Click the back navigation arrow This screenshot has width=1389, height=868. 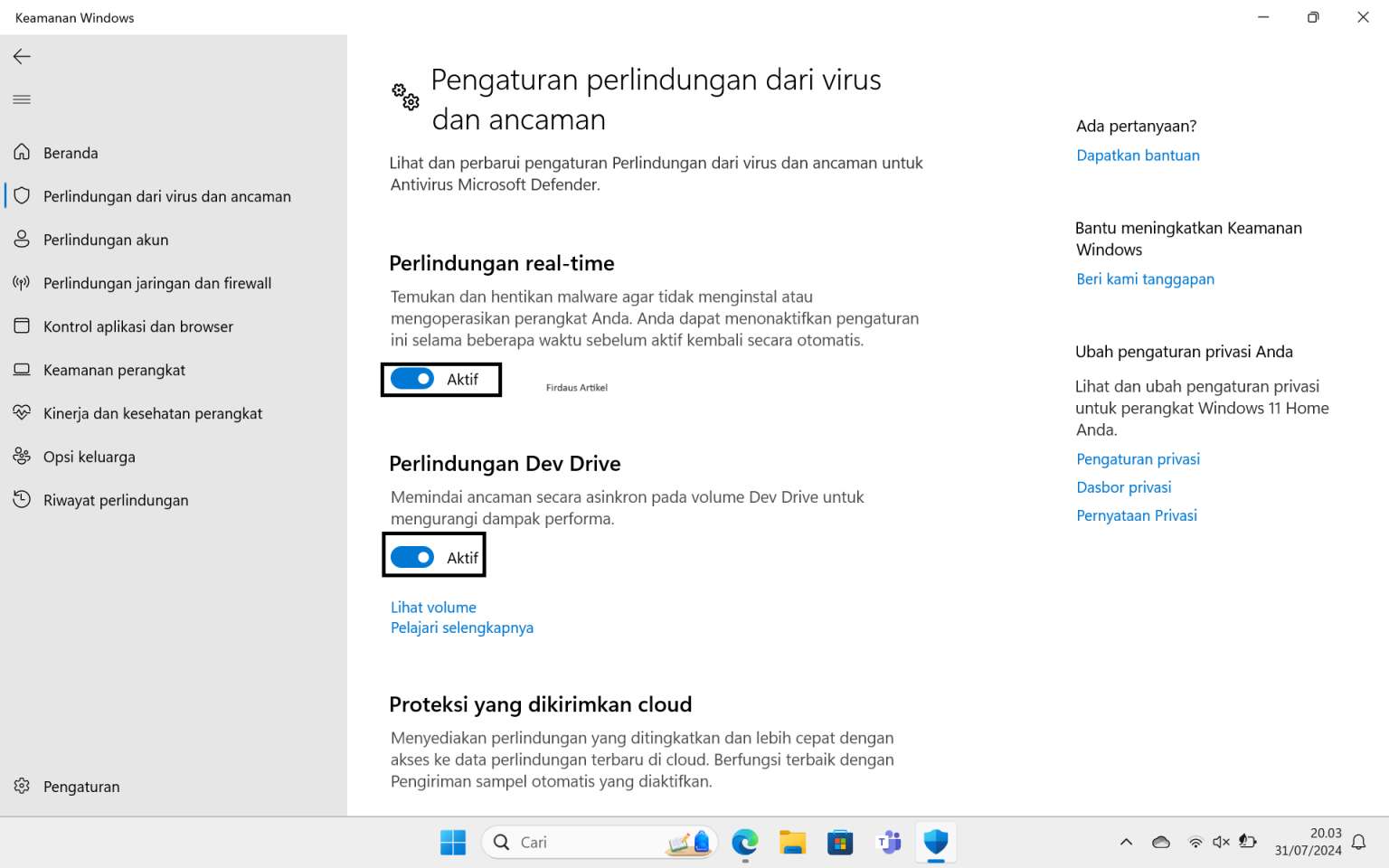[22, 56]
